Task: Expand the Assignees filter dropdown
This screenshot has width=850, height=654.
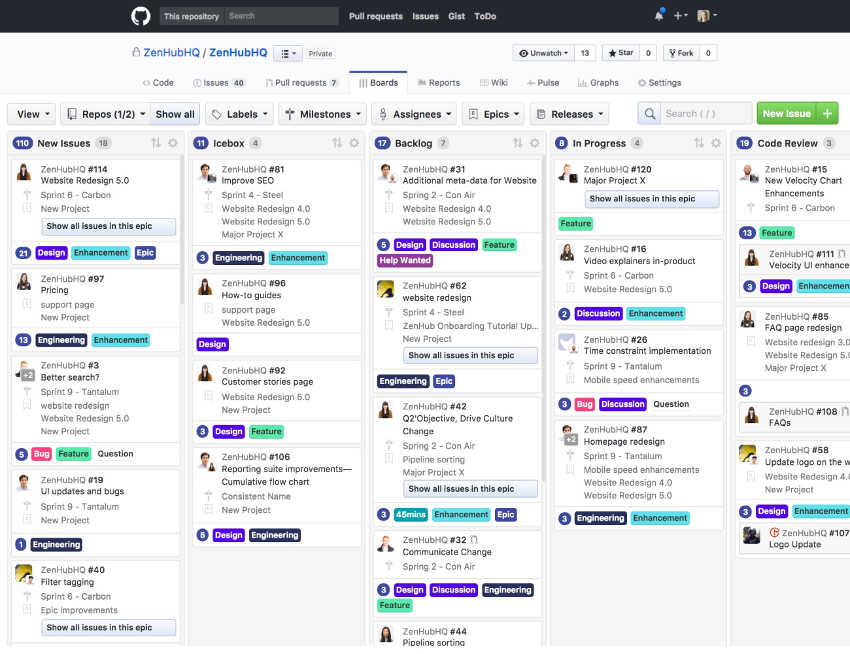Action: [414, 114]
